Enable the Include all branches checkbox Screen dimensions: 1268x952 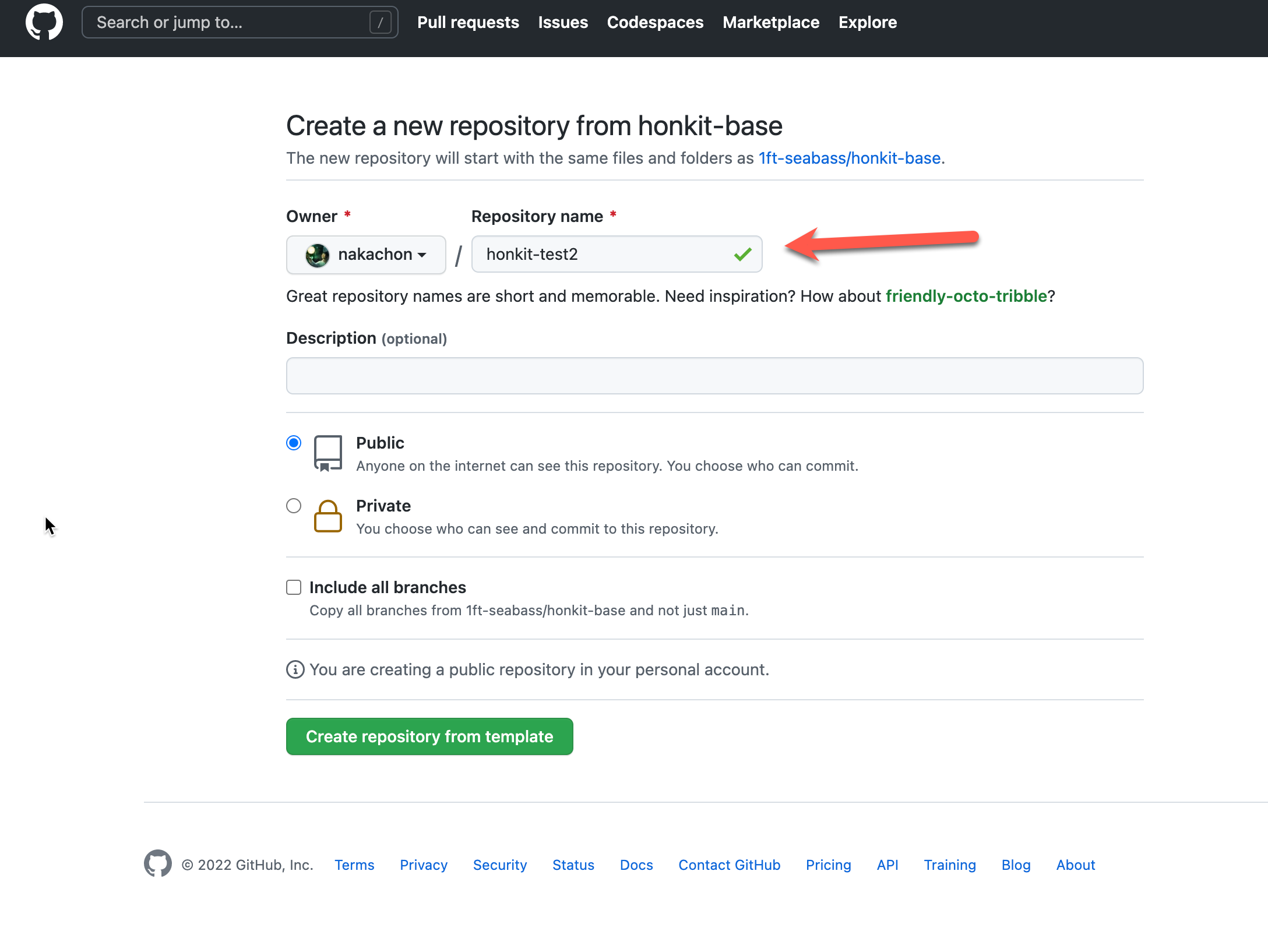pyautogui.click(x=293, y=587)
